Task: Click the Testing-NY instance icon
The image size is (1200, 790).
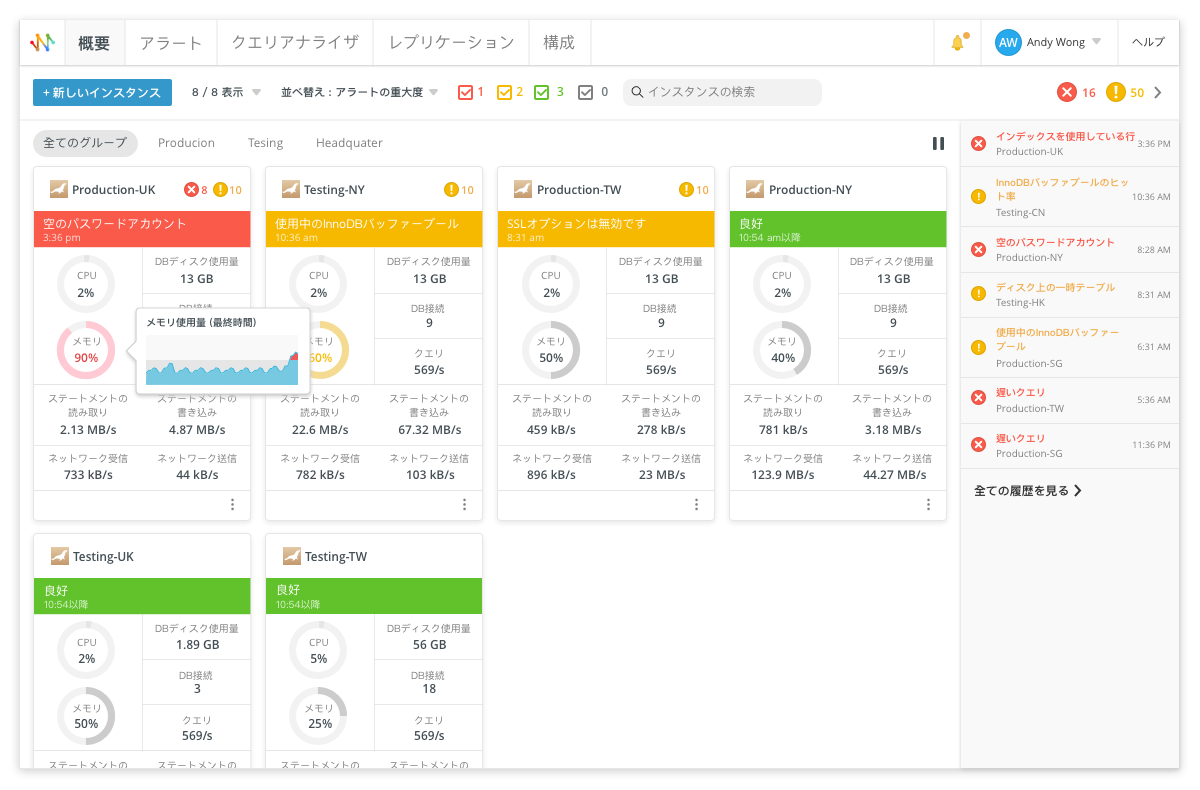Action: [291, 189]
